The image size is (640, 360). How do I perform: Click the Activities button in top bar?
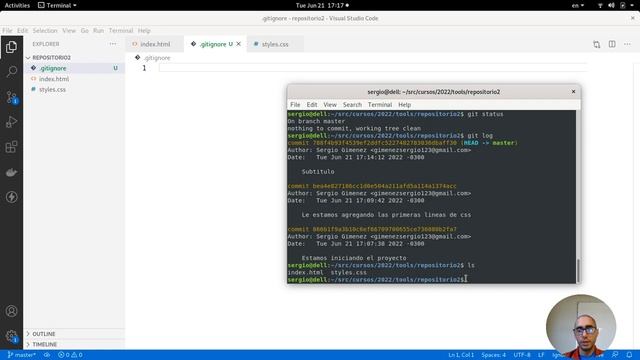pyautogui.click(x=17, y=5)
